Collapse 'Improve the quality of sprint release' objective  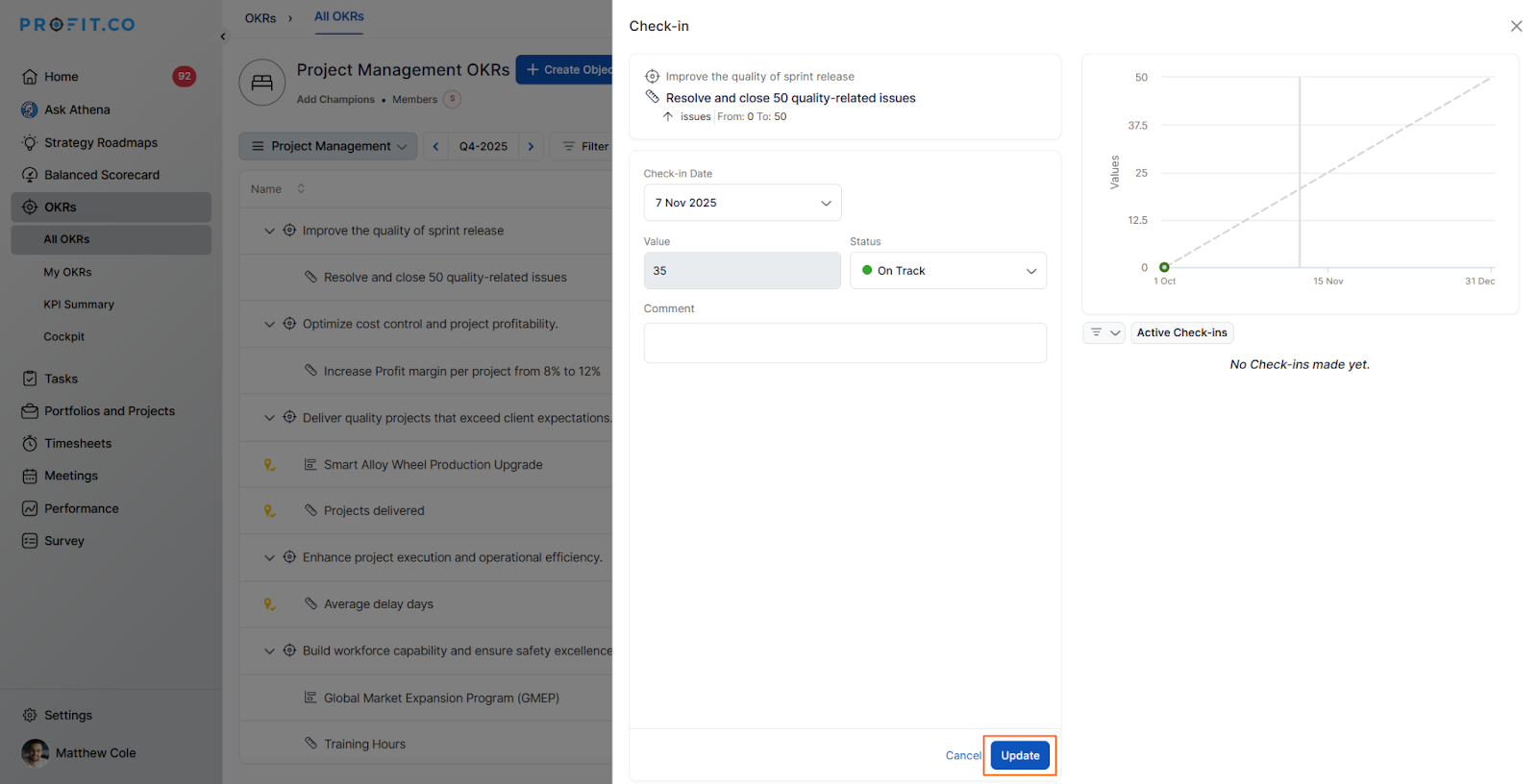point(270,232)
